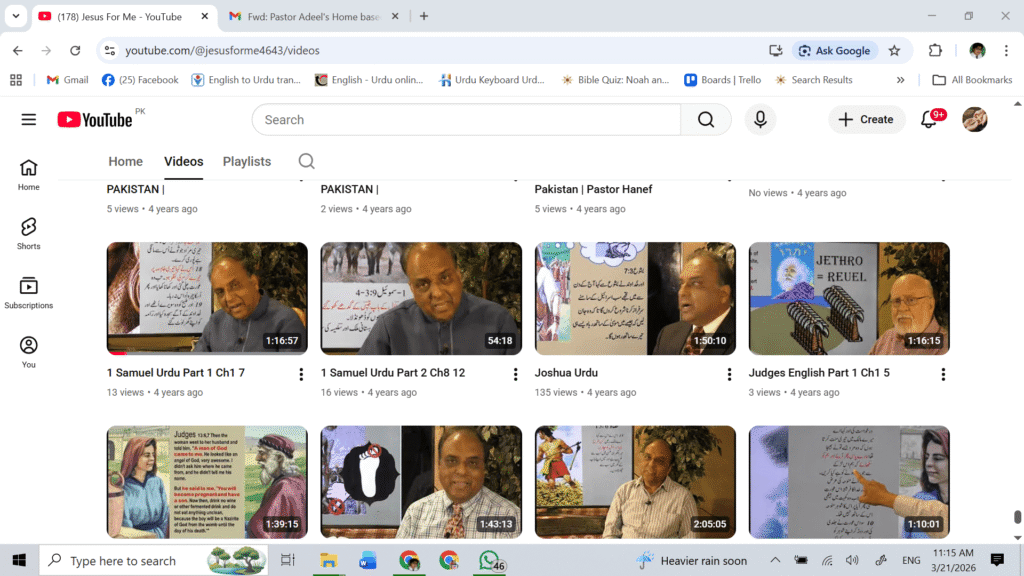
Task: Click the Create button
Action: [x=866, y=120]
